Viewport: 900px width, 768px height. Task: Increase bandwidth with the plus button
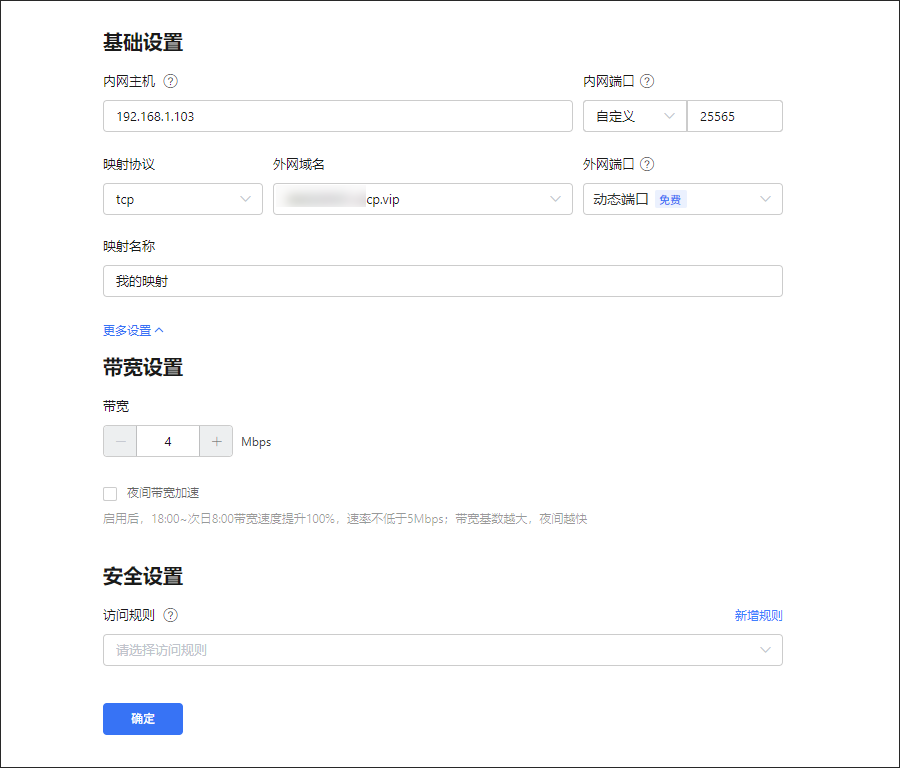[216, 441]
